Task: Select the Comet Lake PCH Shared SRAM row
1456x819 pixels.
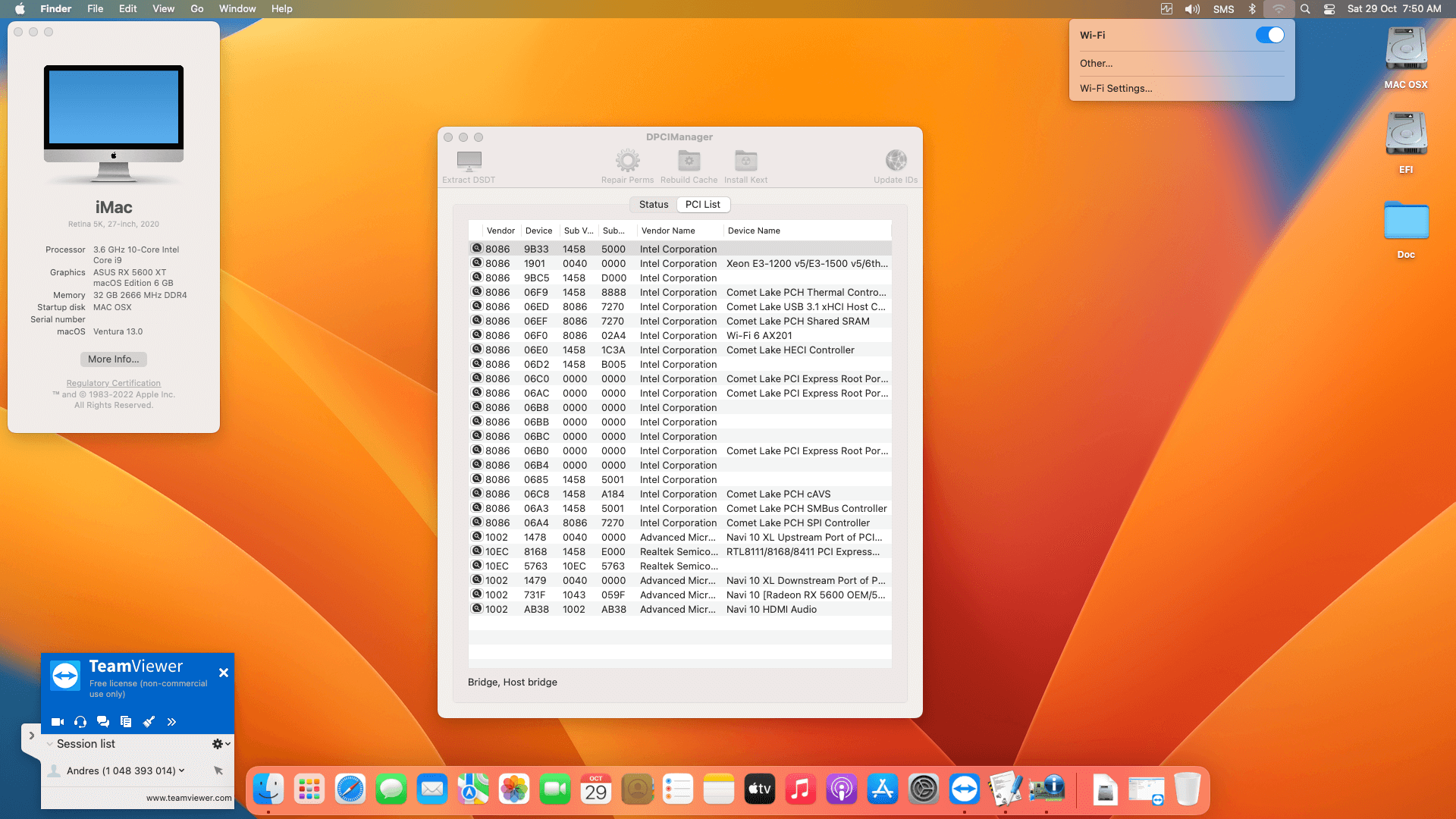Action: (x=679, y=321)
